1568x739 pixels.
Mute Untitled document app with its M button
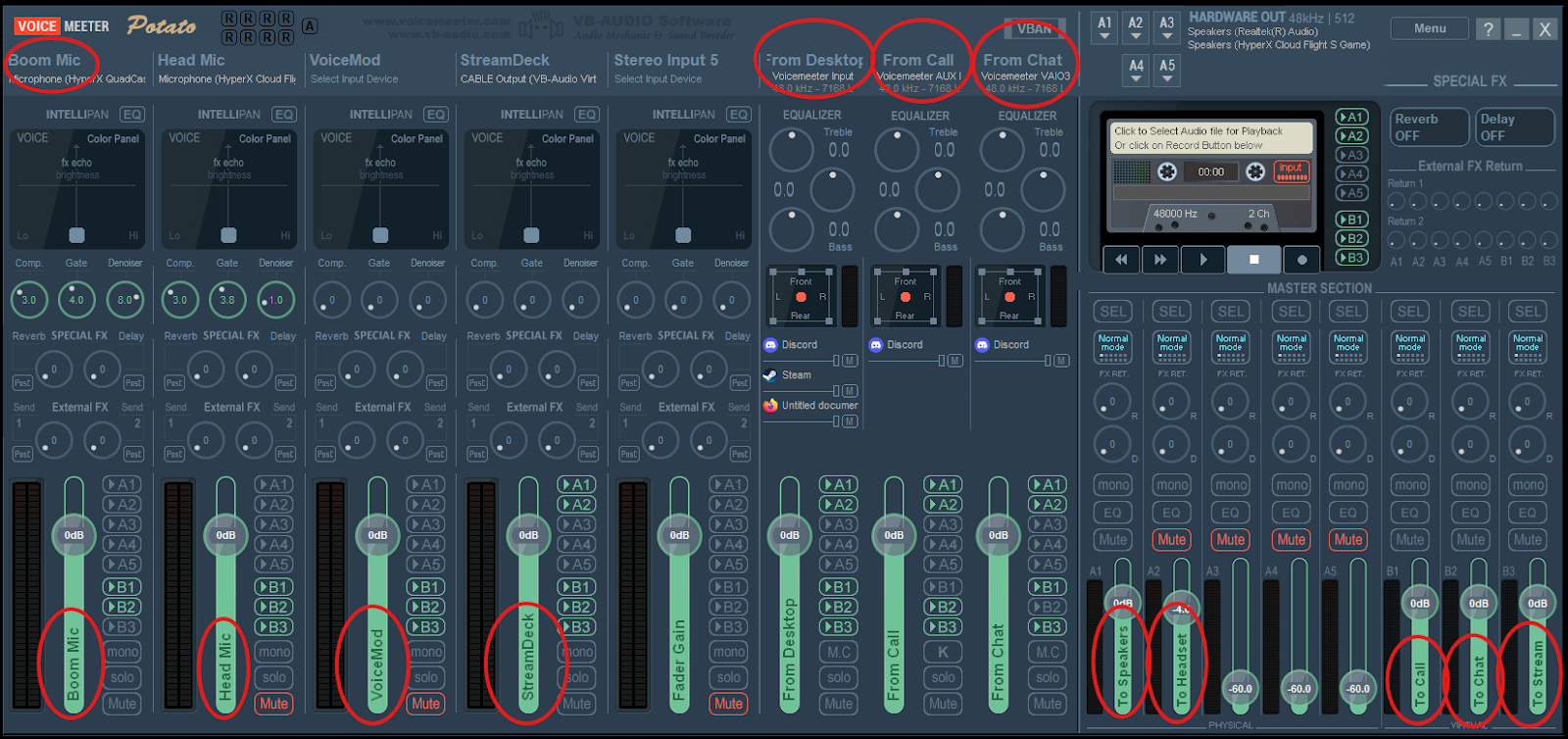click(850, 421)
